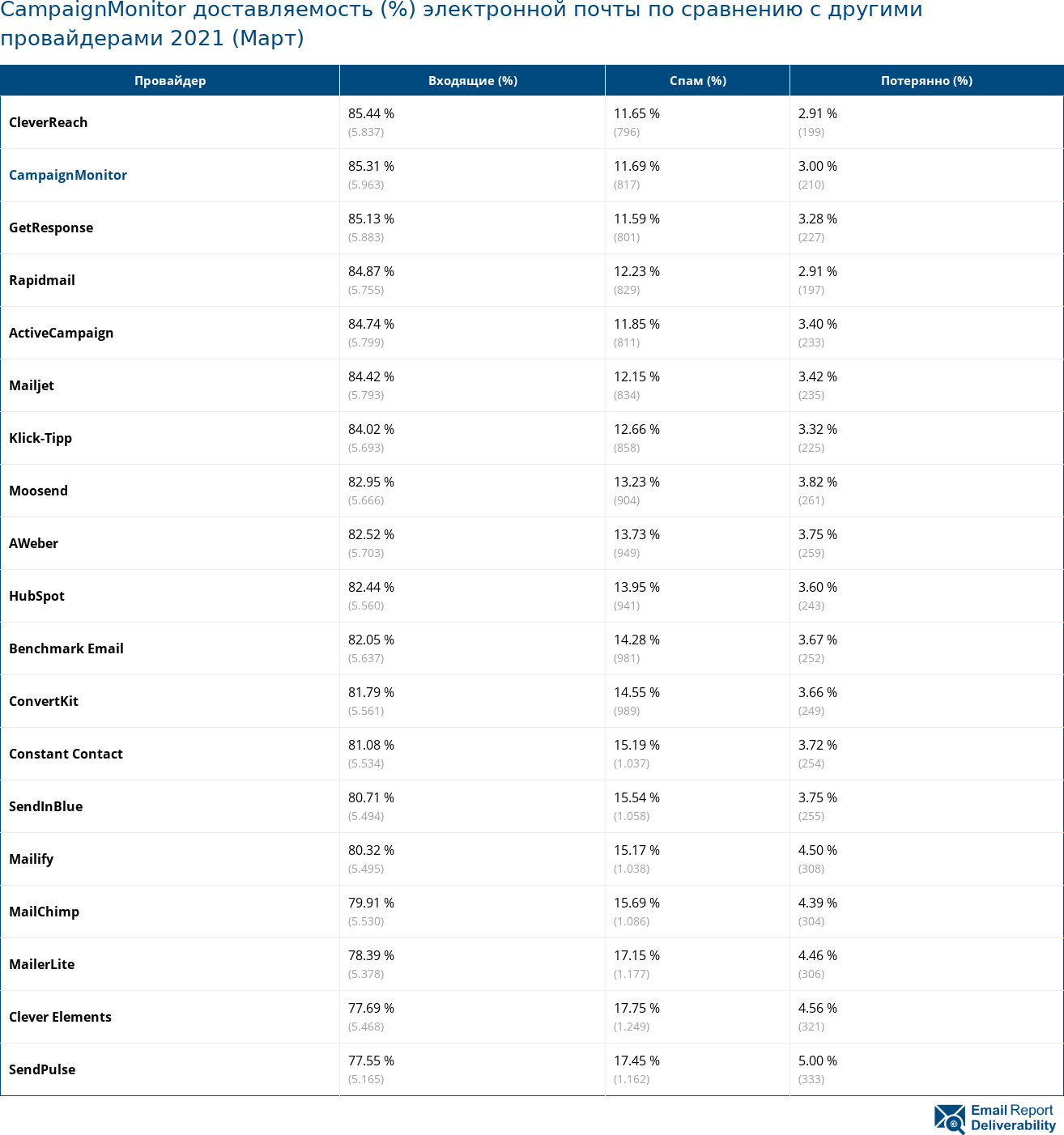Click the Mailjet provider name
The height and width of the screenshot is (1135, 1064).
coord(32,385)
